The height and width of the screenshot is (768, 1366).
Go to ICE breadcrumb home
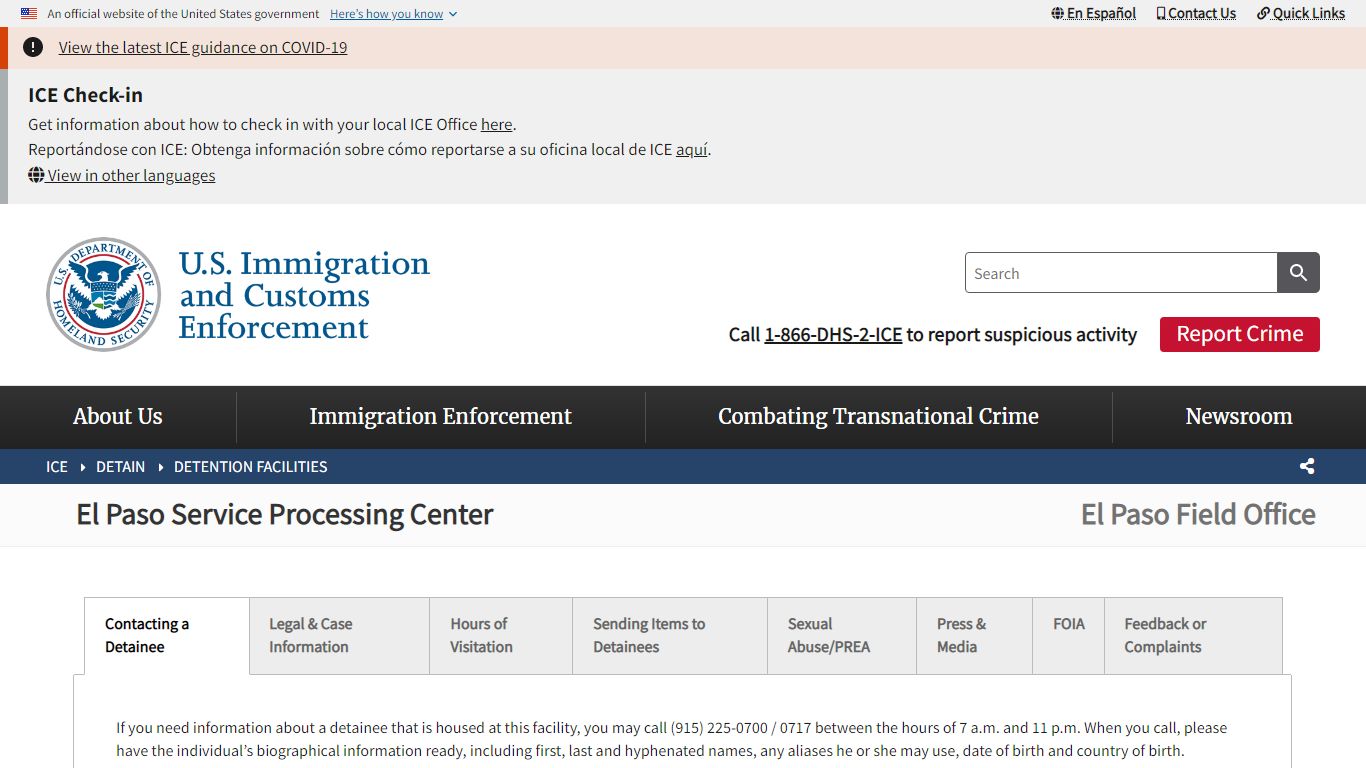(57, 467)
